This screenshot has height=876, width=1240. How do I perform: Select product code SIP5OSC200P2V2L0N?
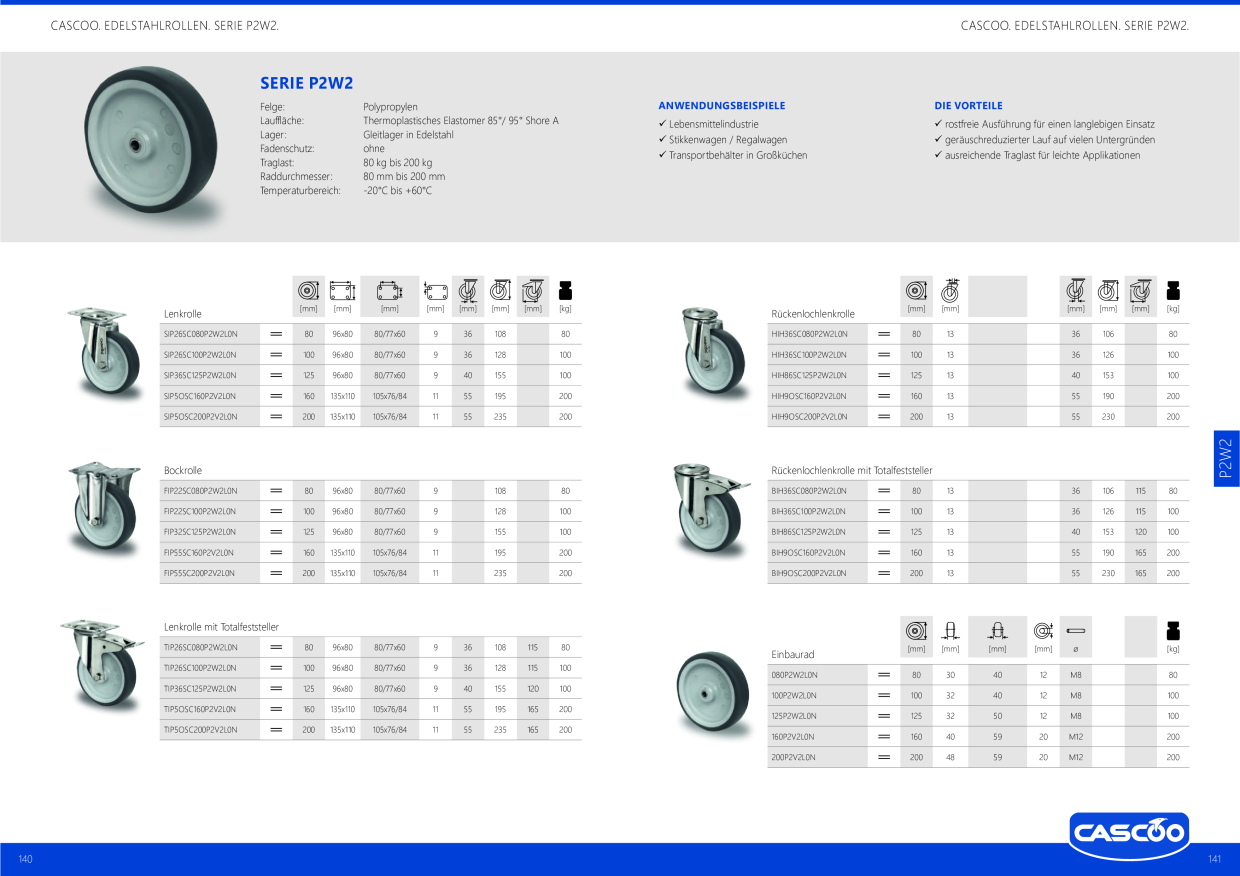pos(200,416)
